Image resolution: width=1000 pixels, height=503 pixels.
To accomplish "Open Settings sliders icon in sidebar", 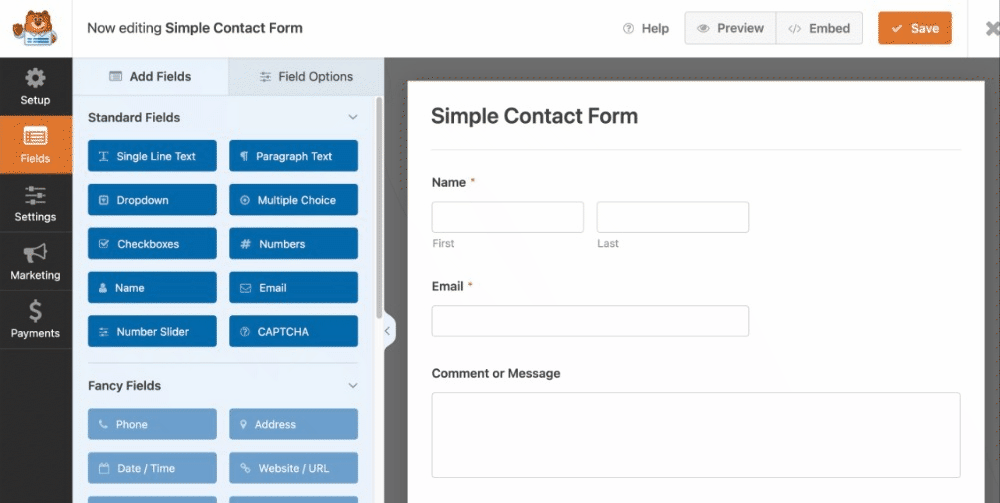I will [x=36, y=203].
